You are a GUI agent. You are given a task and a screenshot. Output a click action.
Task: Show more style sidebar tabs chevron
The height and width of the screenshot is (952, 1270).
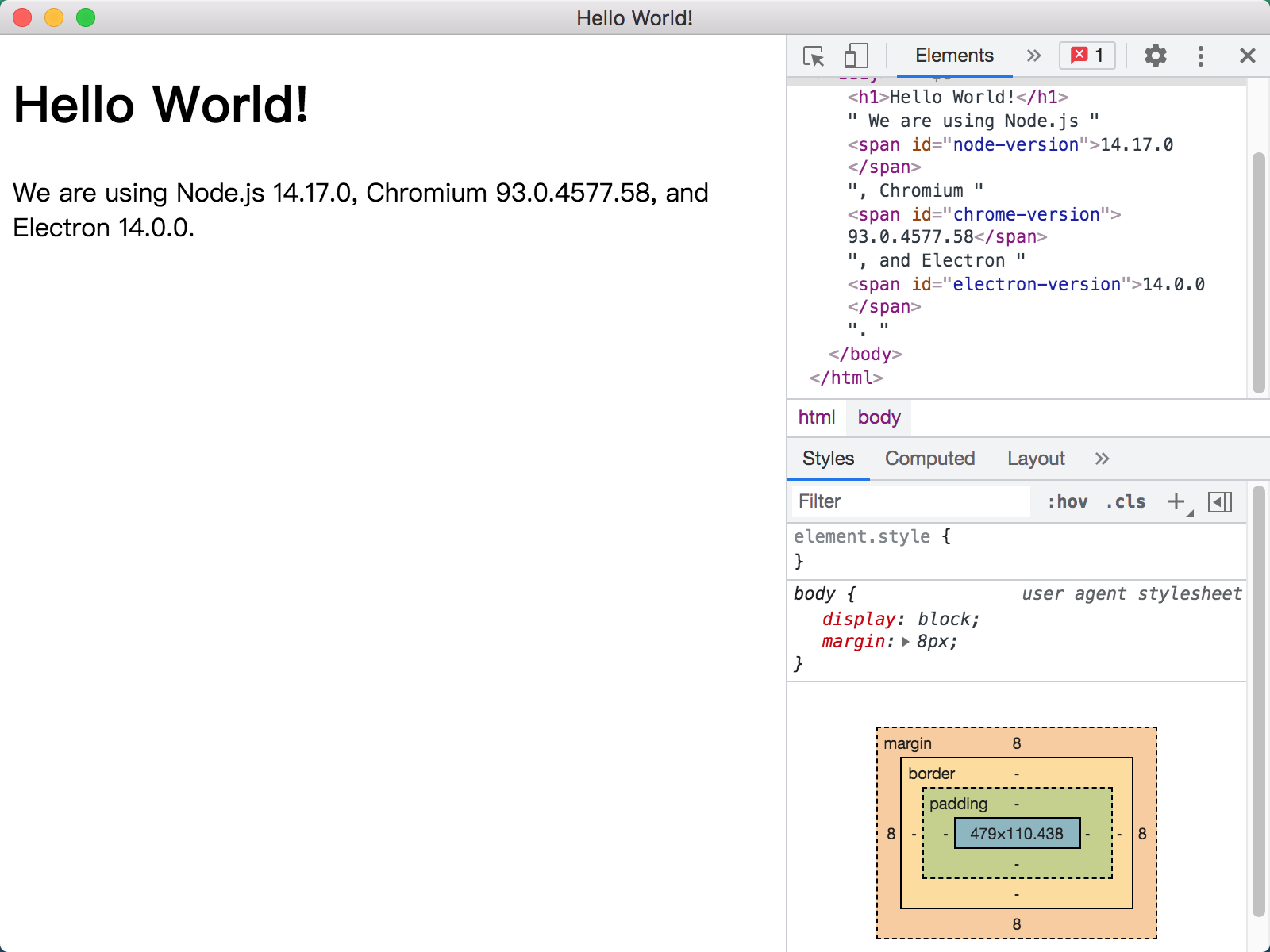point(1102,459)
